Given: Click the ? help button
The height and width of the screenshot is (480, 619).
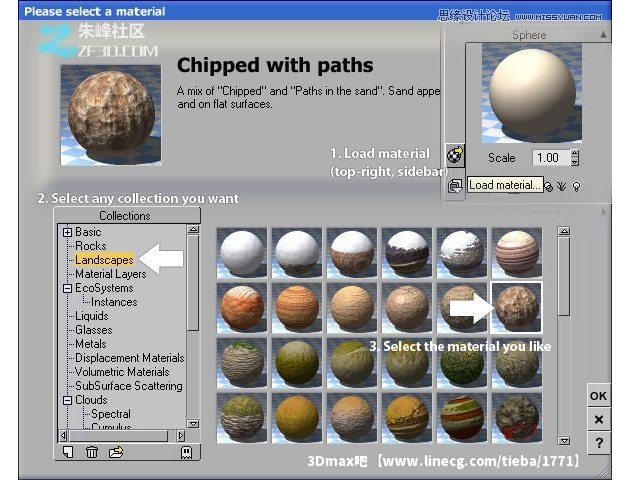Looking at the screenshot, I should [x=598, y=442].
